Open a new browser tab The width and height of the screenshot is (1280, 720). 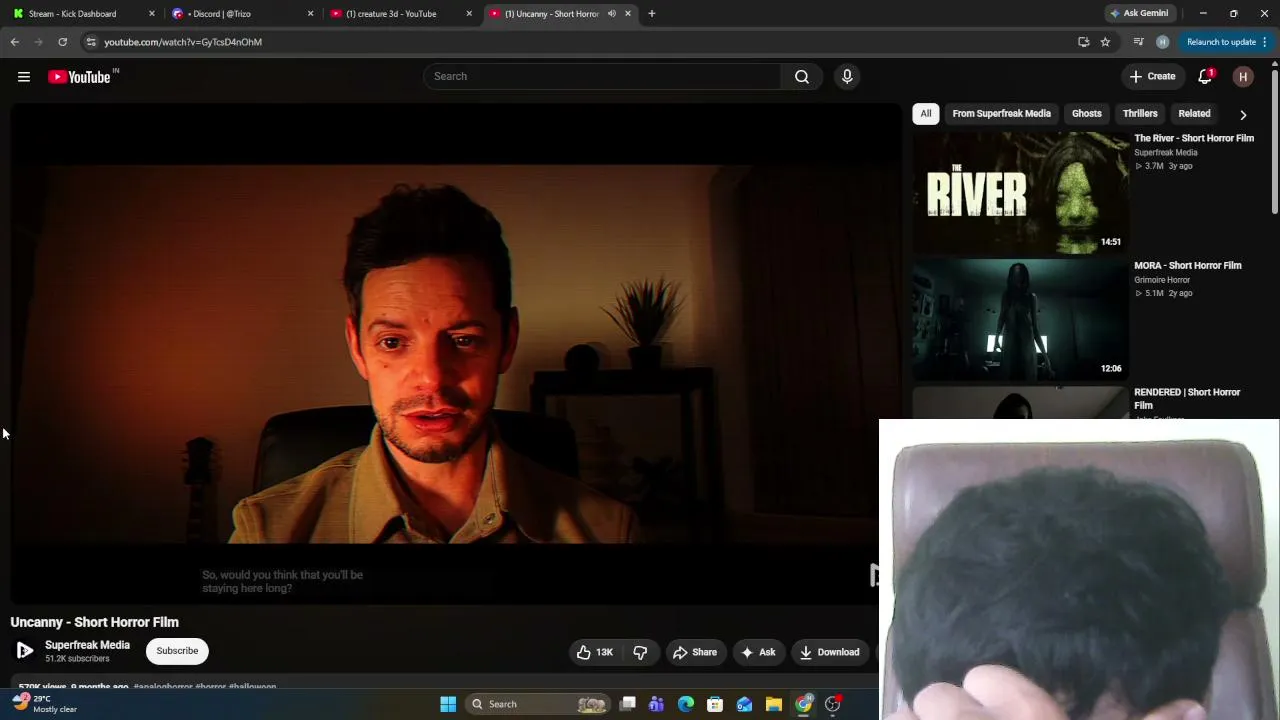click(652, 14)
